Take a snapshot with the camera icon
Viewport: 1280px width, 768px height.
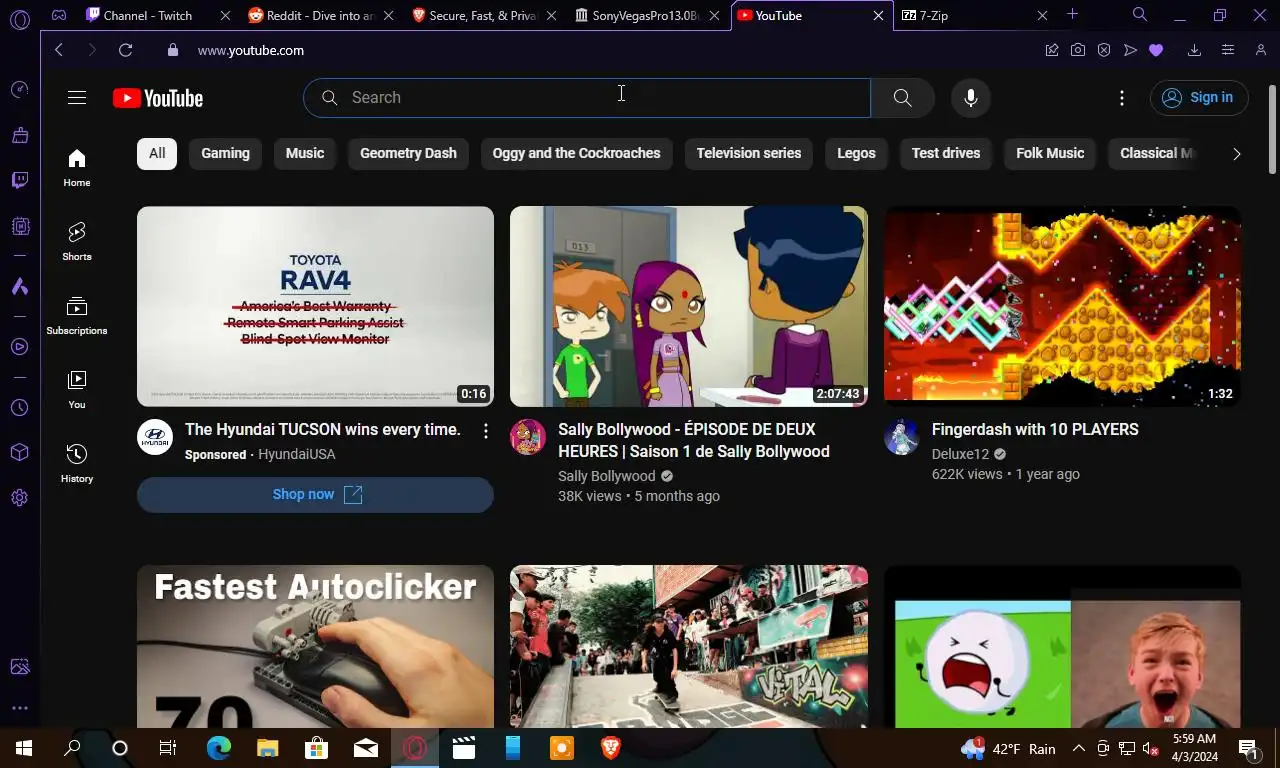coord(1078,50)
